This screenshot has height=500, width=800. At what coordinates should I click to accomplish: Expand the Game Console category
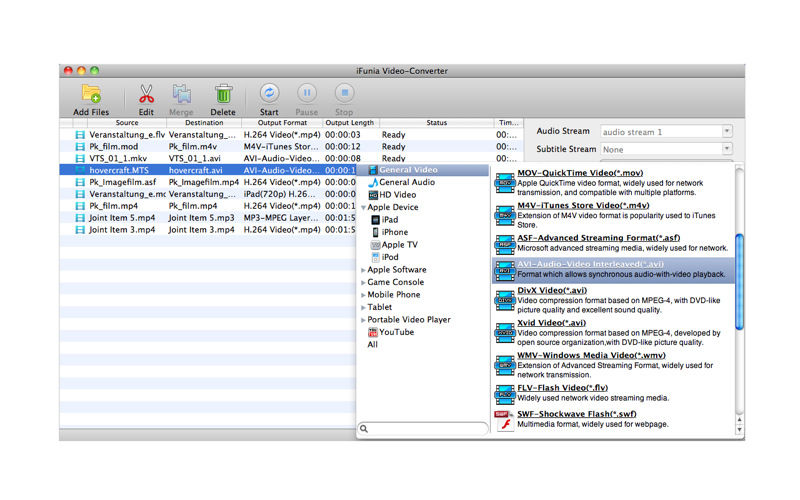pos(363,282)
